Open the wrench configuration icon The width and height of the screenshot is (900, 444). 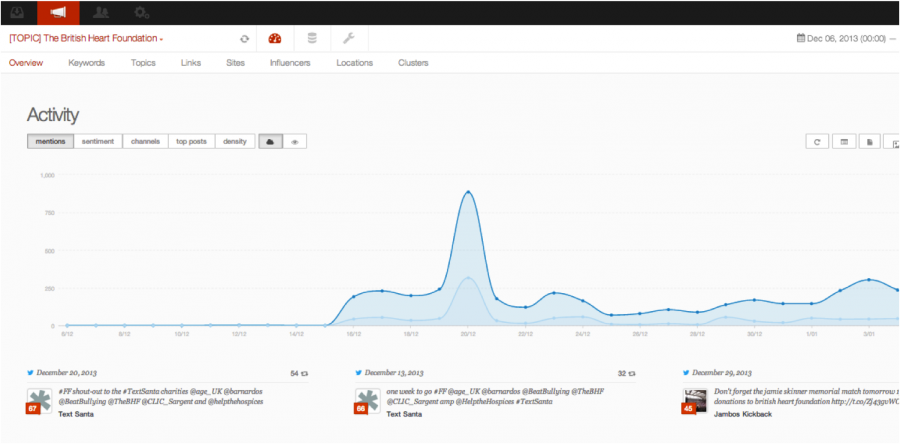(x=348, y=39)
